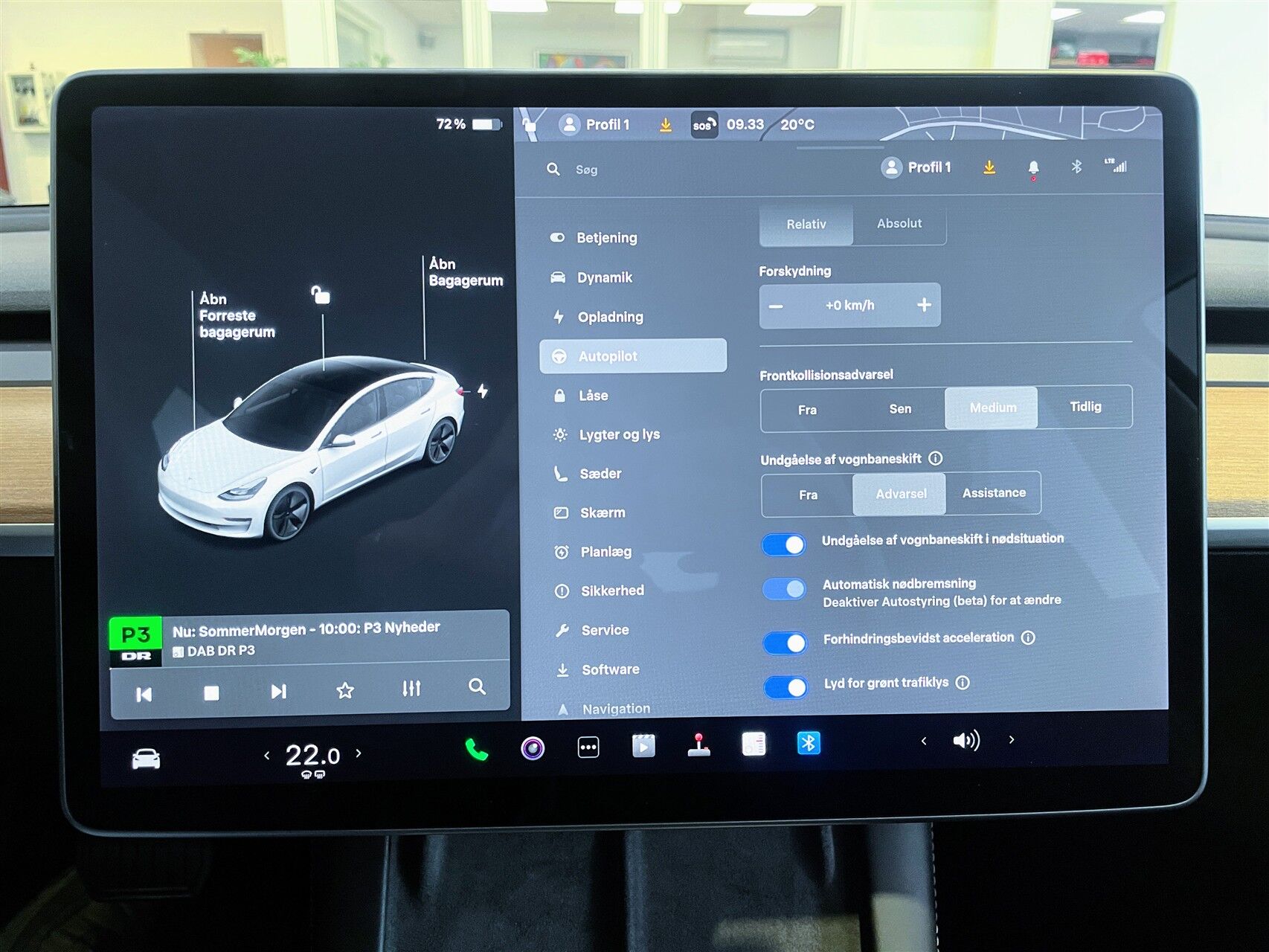Screen dimensions: 1269x952
Task: Decrease speed offset with minus button
Action: tap(776, 306)
